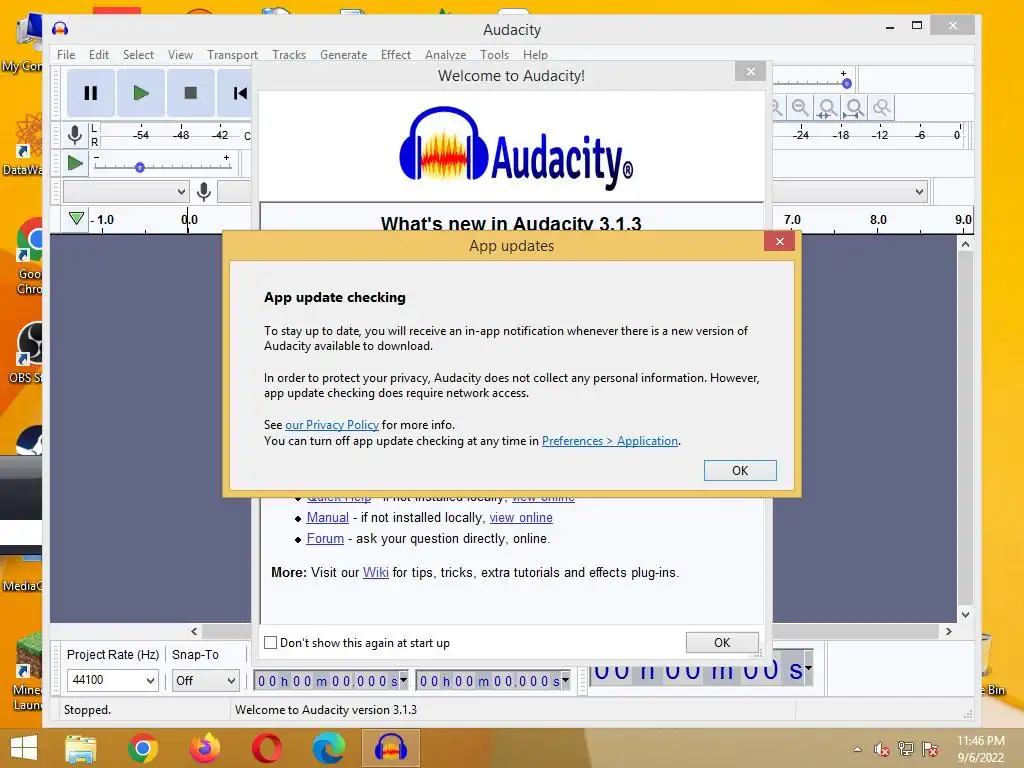Screen dimensions: 1024x768
Task: Open the Google Chrome desktop shortcut
Action: pos(29,257)
